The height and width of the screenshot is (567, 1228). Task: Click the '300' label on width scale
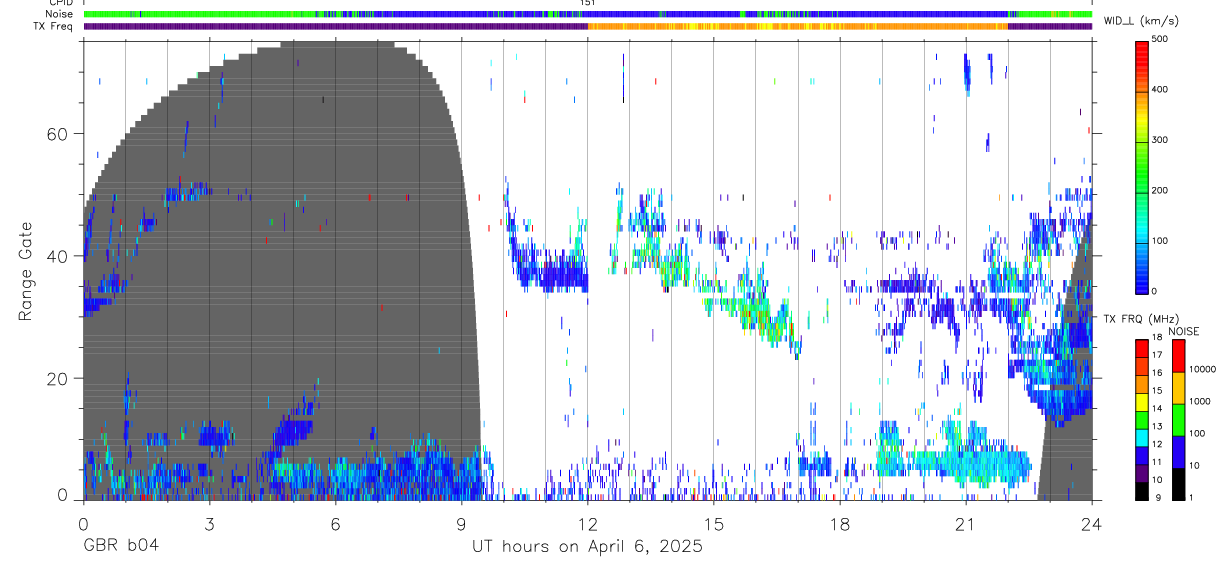[x=1161, y=140]
